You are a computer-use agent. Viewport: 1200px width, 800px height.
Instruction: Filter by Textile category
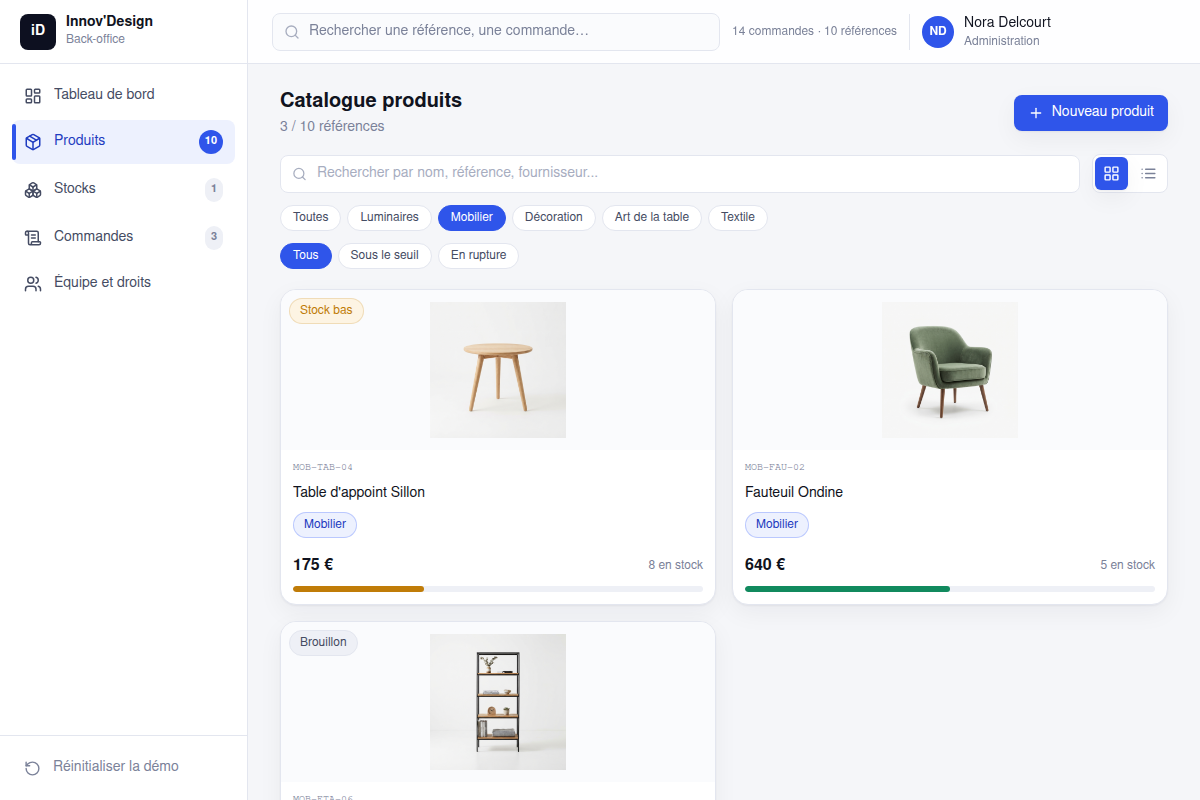pyautogui.click(x=738, y=217)
